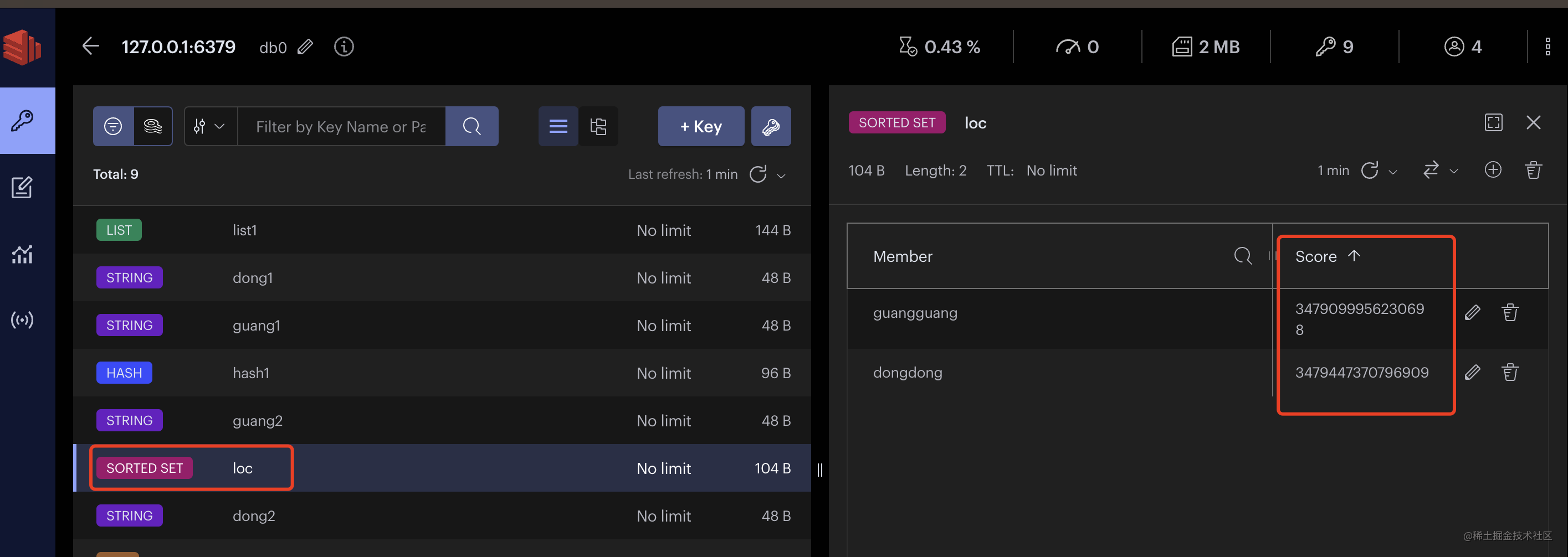Open the Pub/Sub page in the sidebar
Screen dimensions: 1568x557
click(x=23, y=320)
